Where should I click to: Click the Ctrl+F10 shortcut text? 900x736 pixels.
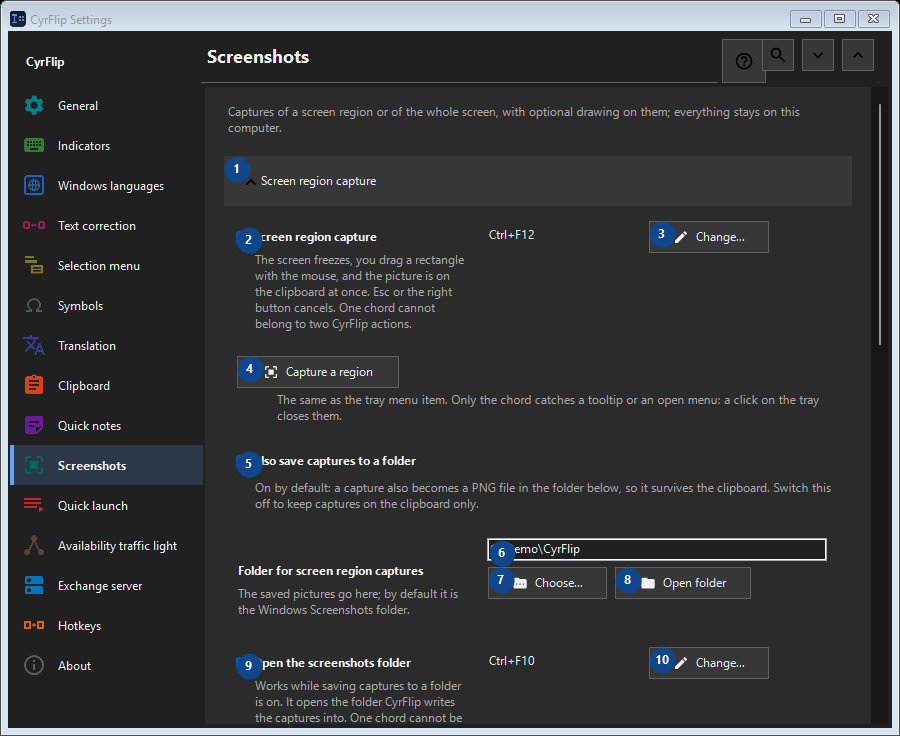pos(511,661)
